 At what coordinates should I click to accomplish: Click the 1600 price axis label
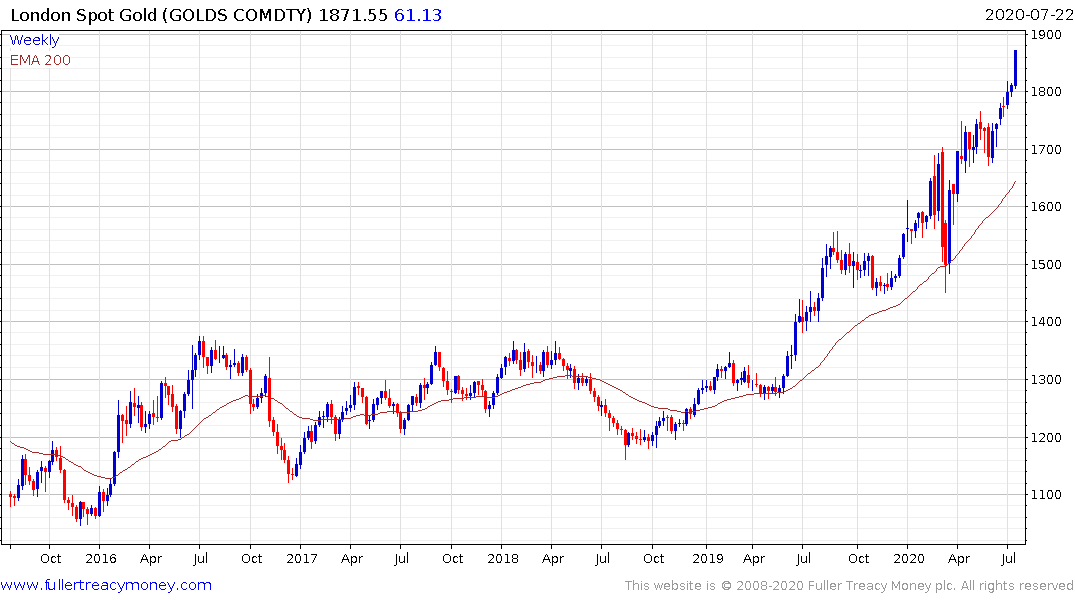coord(1047,206)
